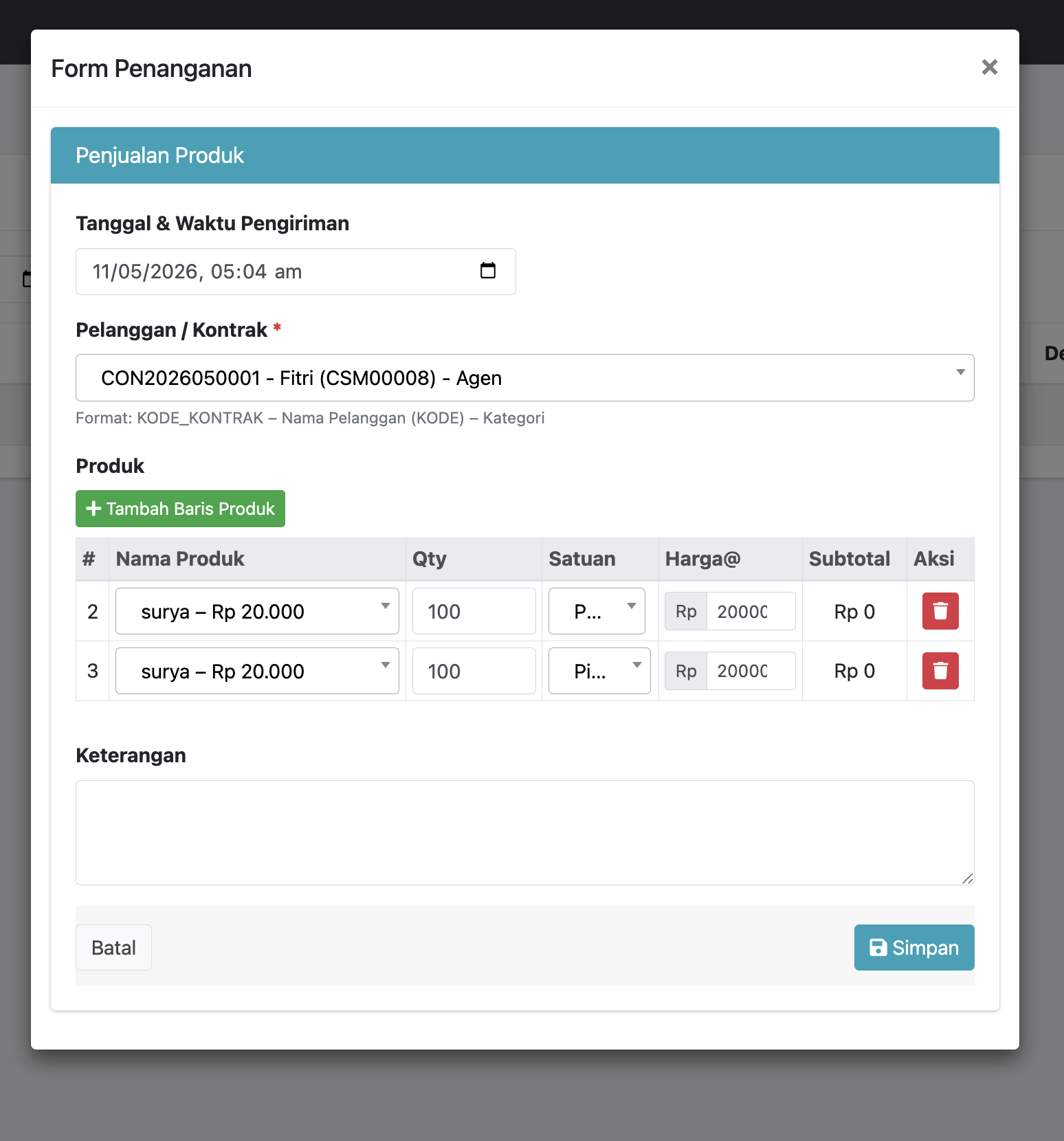Screen dimensions: 1064x1141
Task: Expand Satuan dropdown in row 3
Action: (x=599, y=671)
